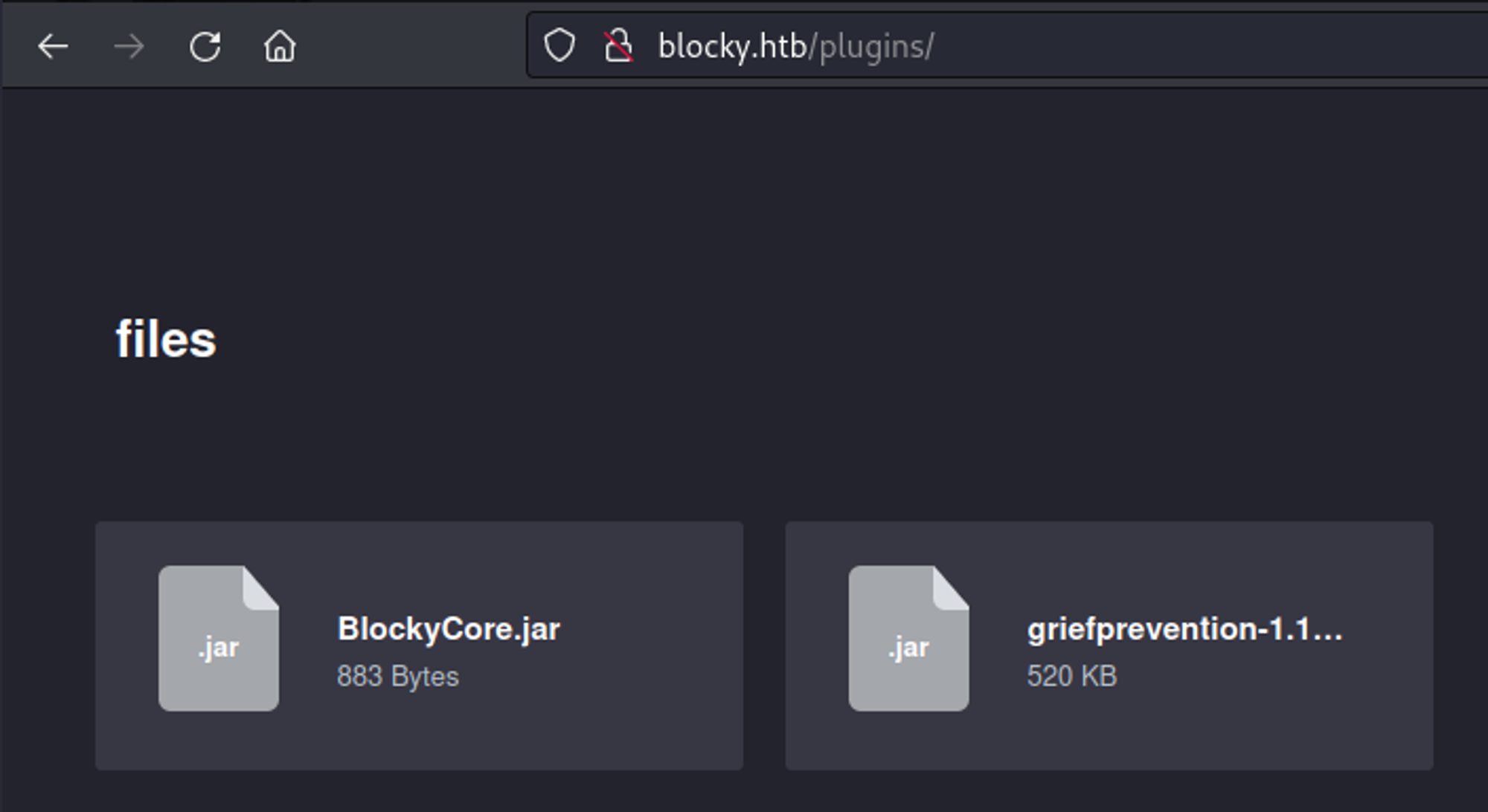Screen dimensions: 1488x812
Task: Click the blocky.htb domain in address bar
Action: [x=732, y=46]
